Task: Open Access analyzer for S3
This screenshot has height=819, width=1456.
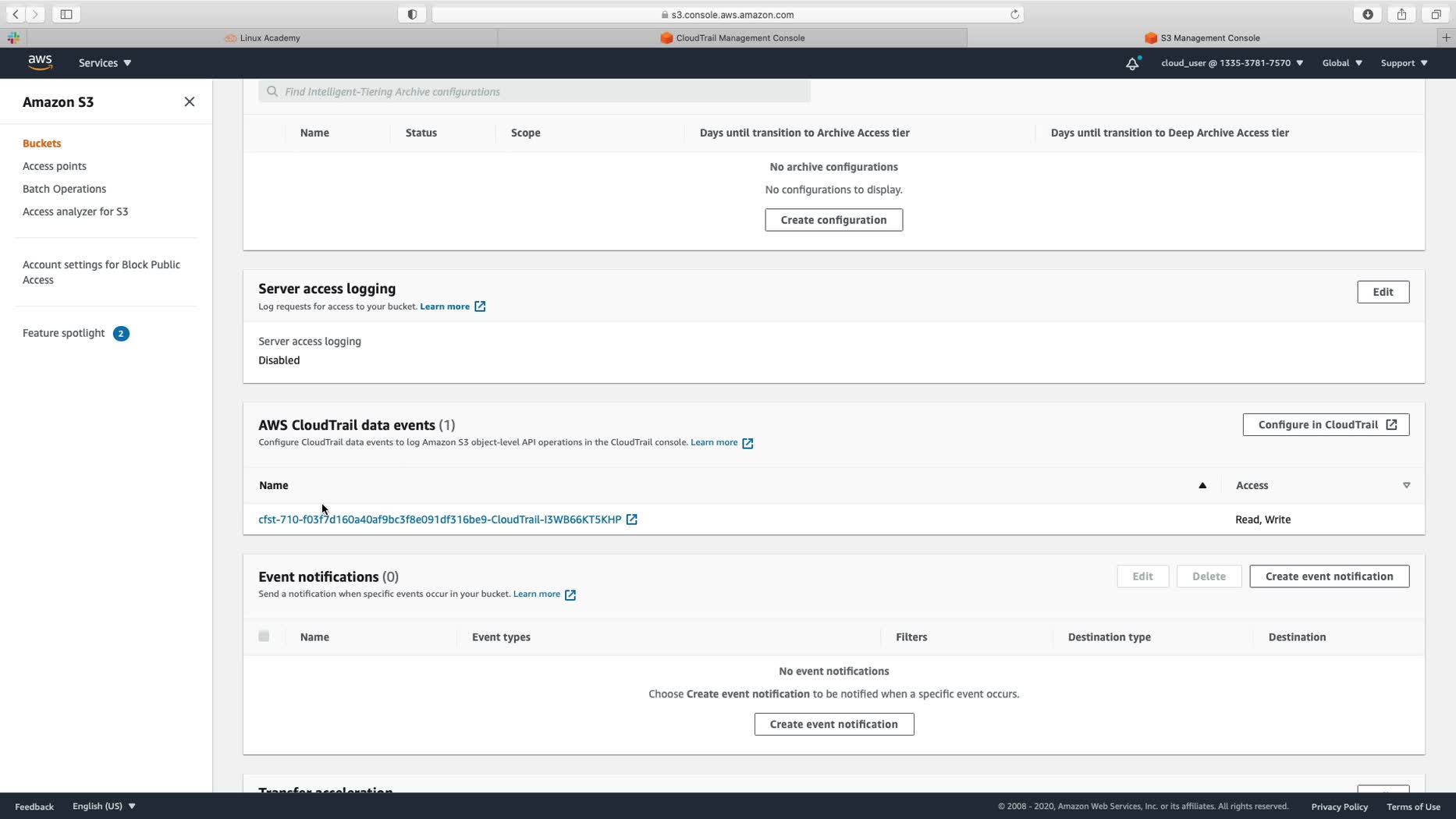Action: [76, 211]
